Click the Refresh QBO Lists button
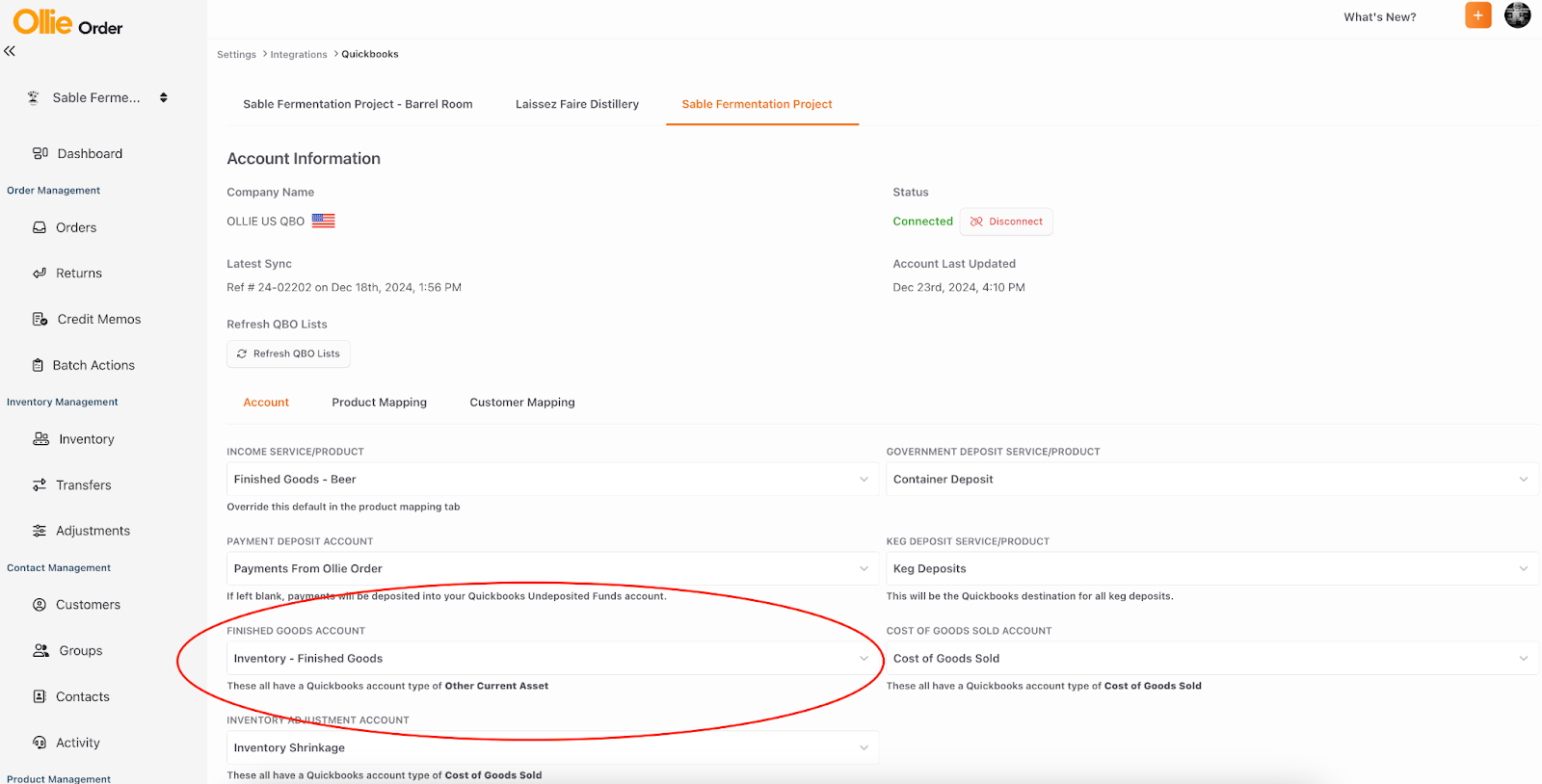Image resolution: width=1542 pixels, height=784 pixels. click(288, 353)
